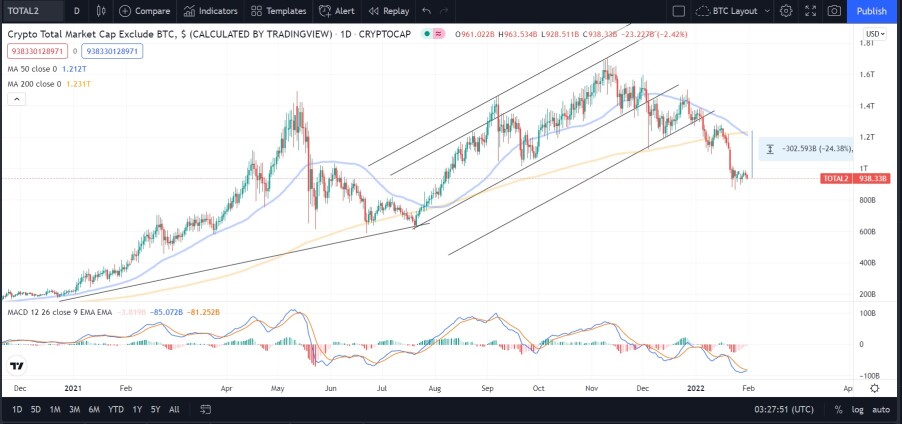Create a new Alert

pos(337,11)
